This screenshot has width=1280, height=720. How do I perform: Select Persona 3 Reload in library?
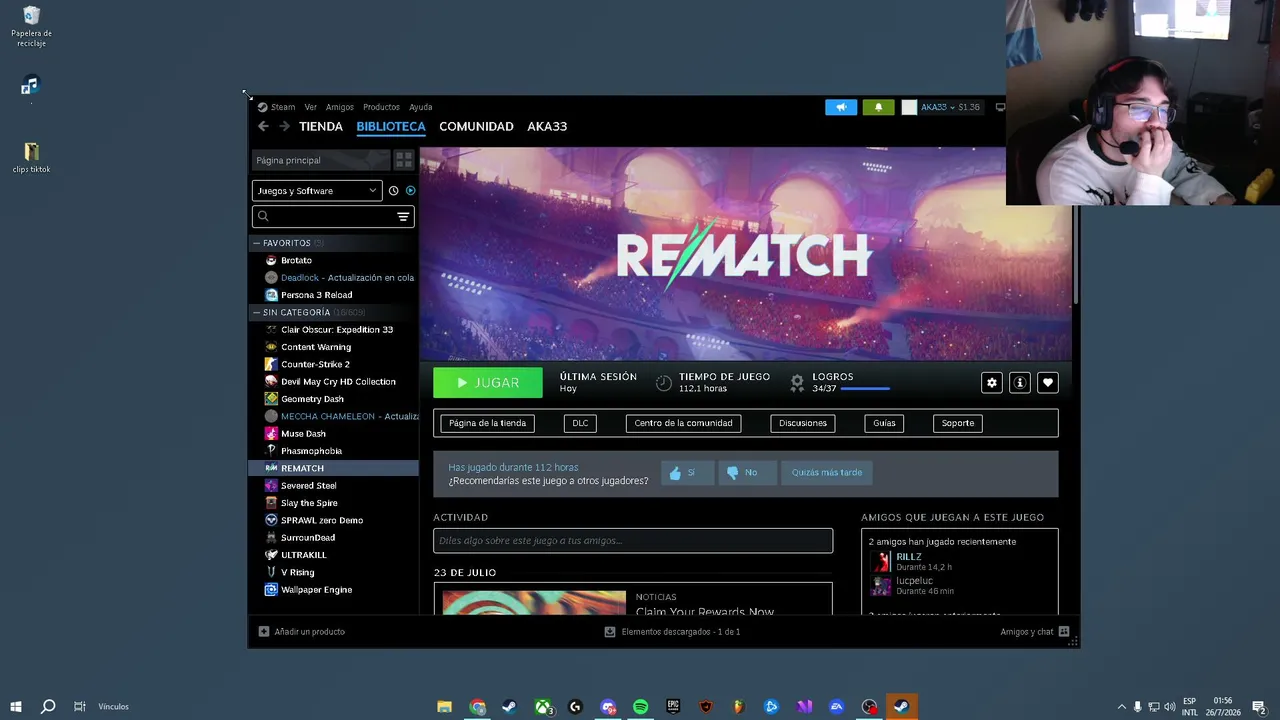pyautogui.click(x=316, y=295)
